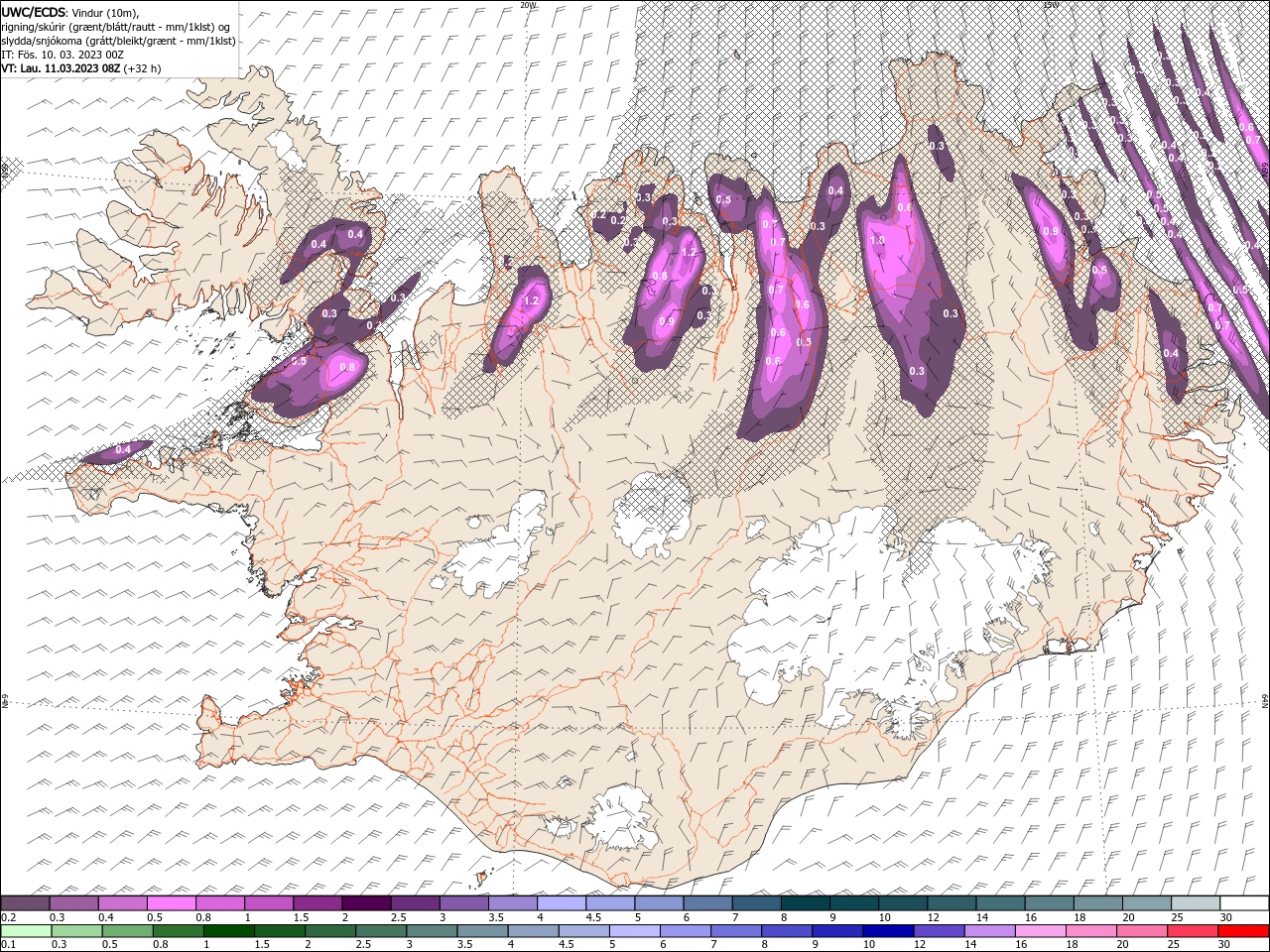Viewport: 1270px width, 952px height.
Task: Click the 'IT: Fös. 10. 03. 2023 00Z' line
Action: (x=63, y=55)
